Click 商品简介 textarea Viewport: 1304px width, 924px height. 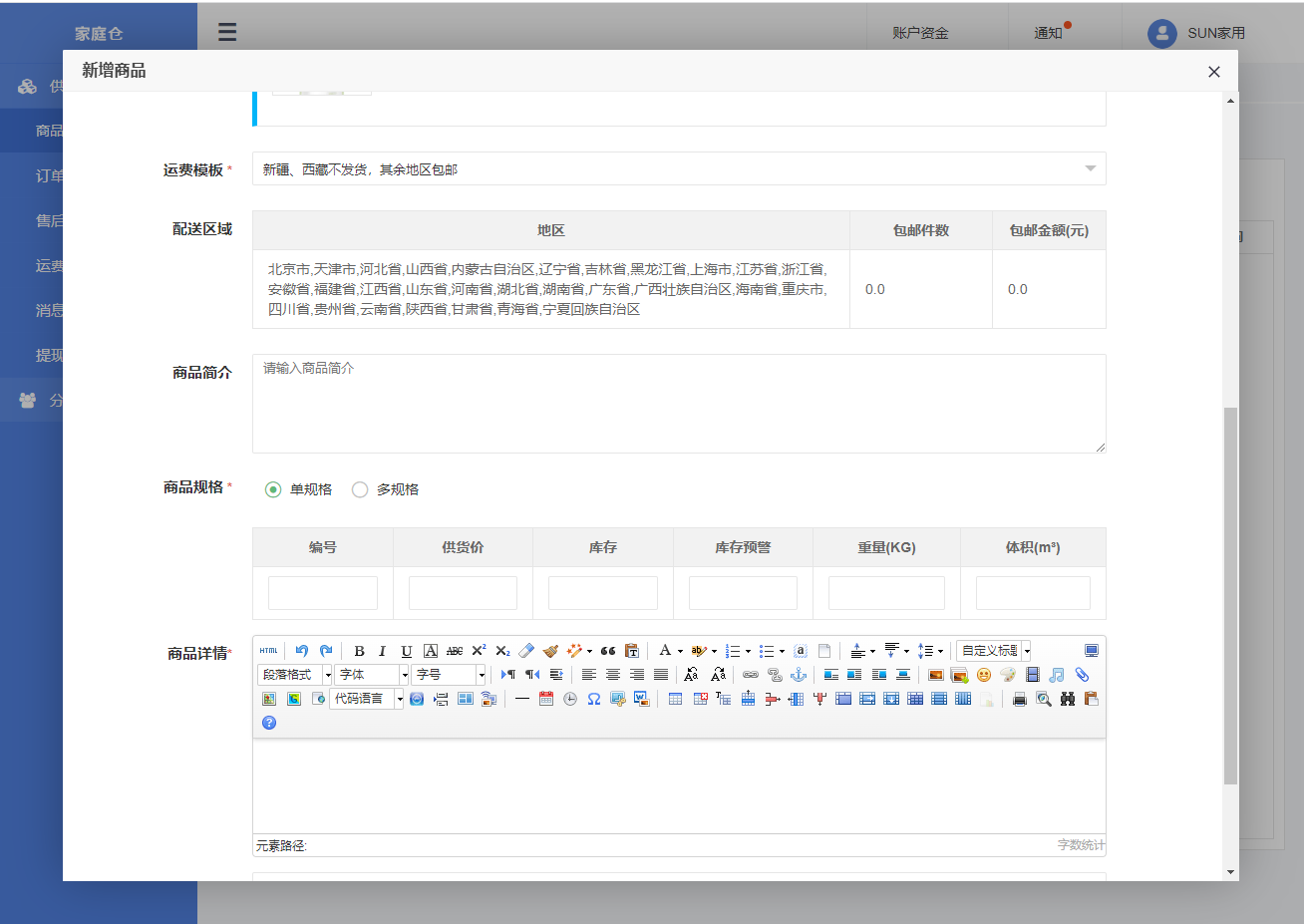tap(679, 404)
